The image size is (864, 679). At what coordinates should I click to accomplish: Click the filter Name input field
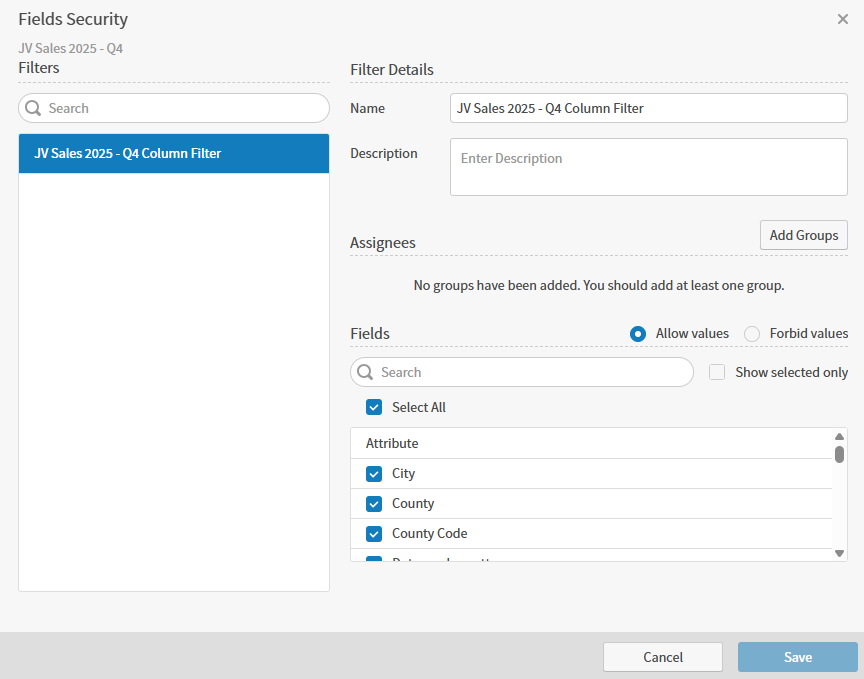[x=648, y=107]
